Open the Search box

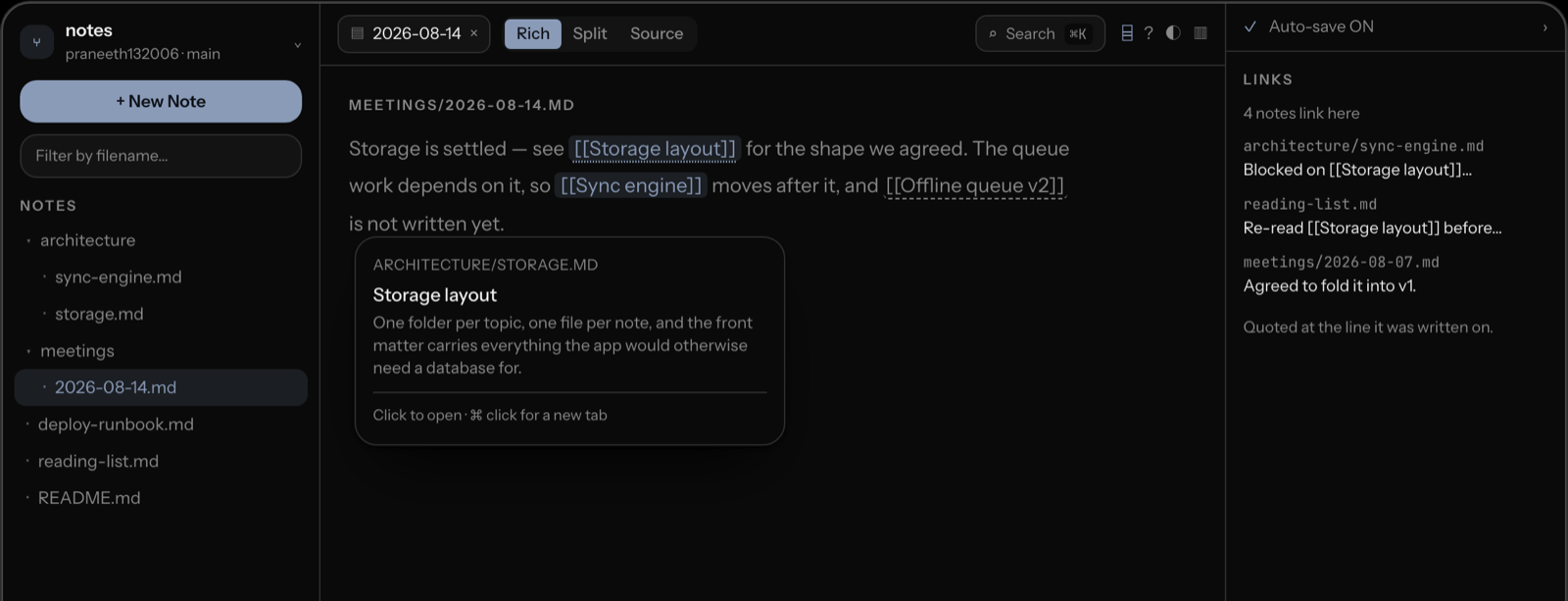pyautogui.click(x=1040, y=33)
